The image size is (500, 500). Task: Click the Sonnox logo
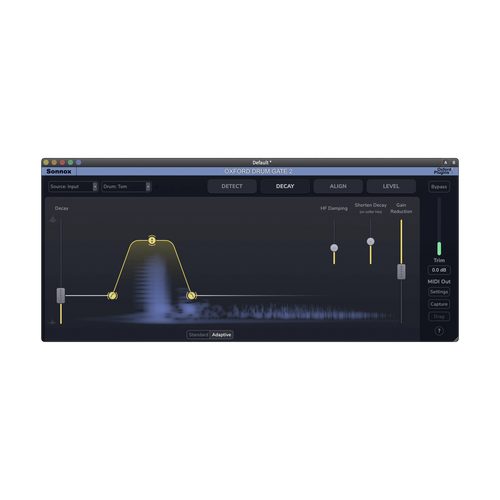point(59,171)
